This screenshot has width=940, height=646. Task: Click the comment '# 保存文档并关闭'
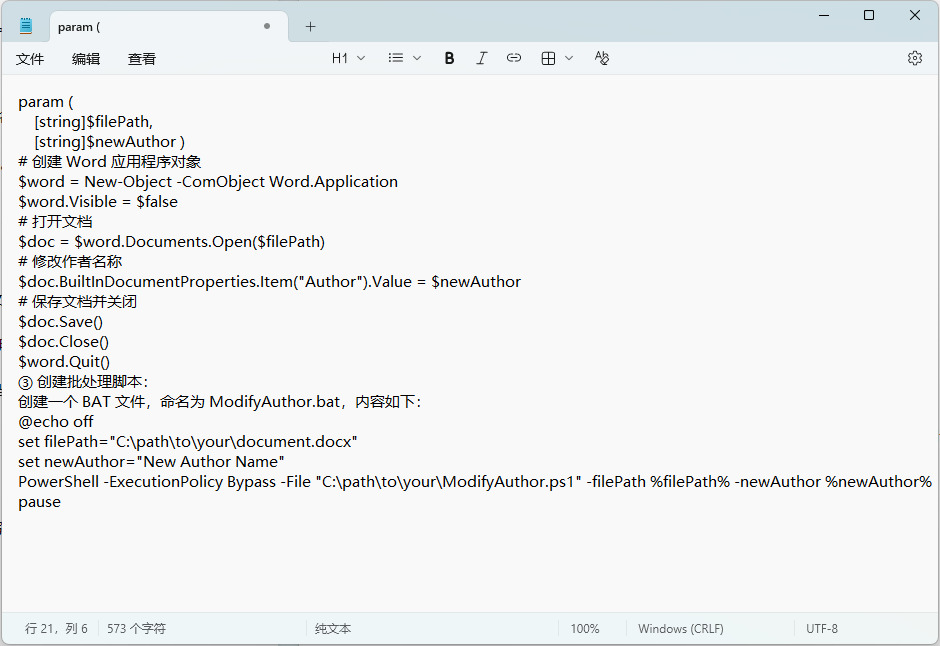(x=77, y=301)
